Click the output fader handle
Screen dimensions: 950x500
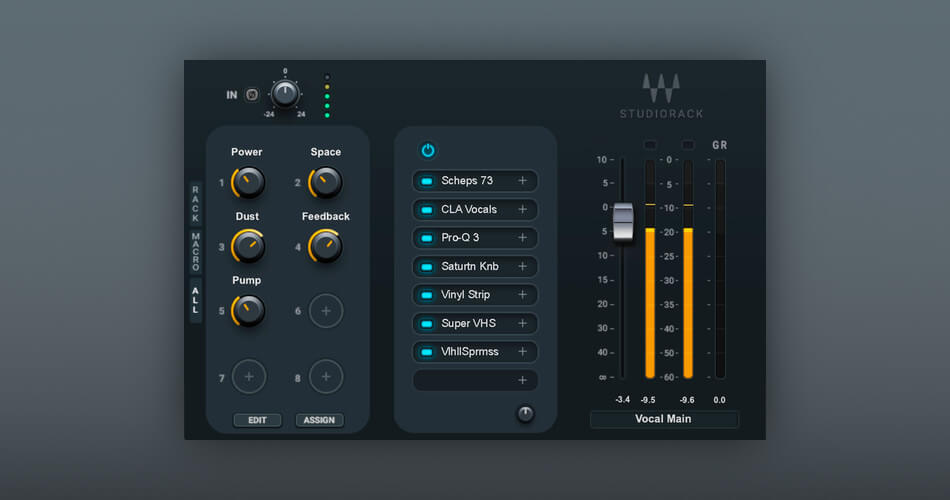pos(623,222)
